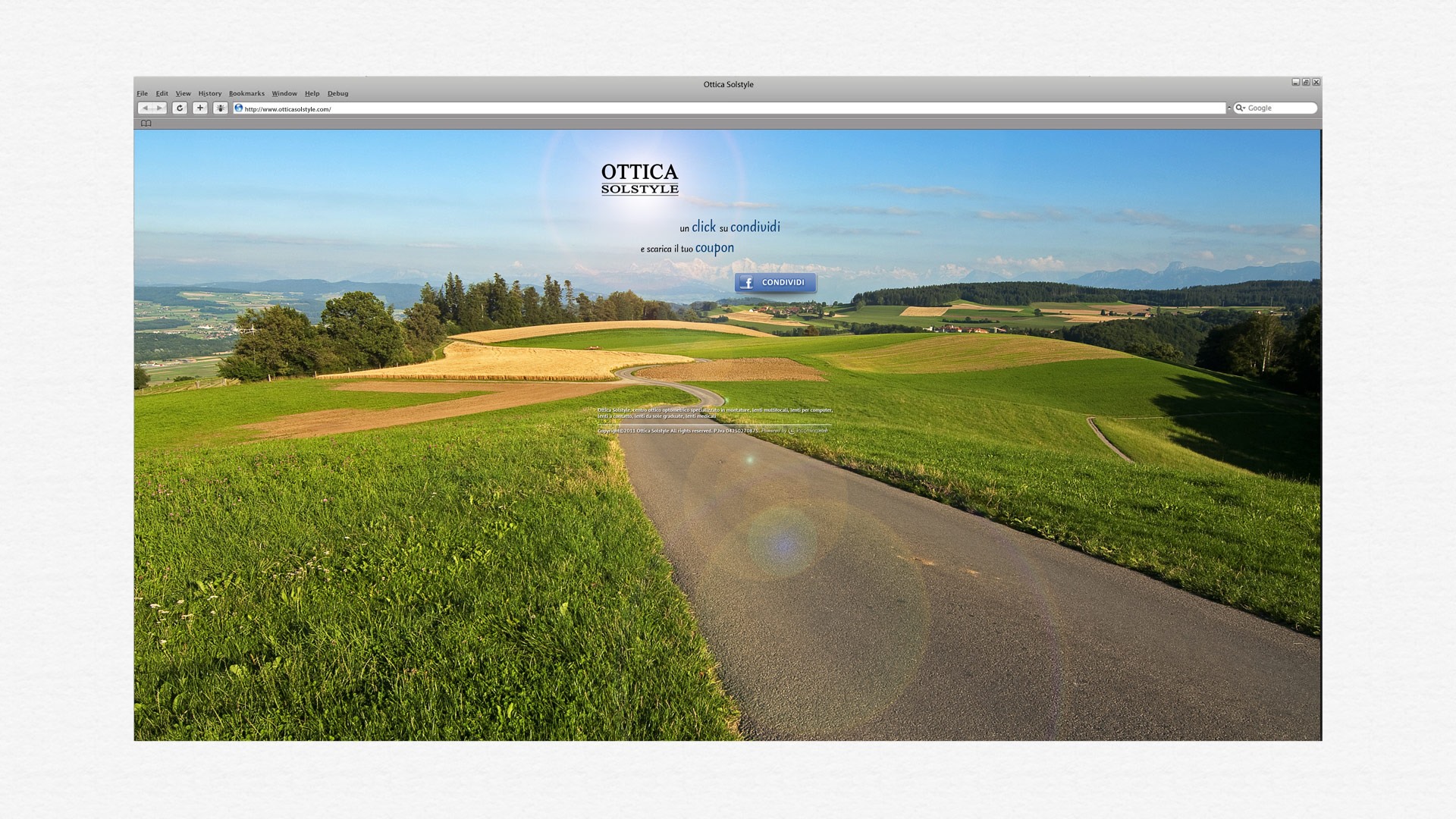Image resolution: width=1456 pixels, height=819 pixels.
Task: Open the File menu
Action: 143,94
